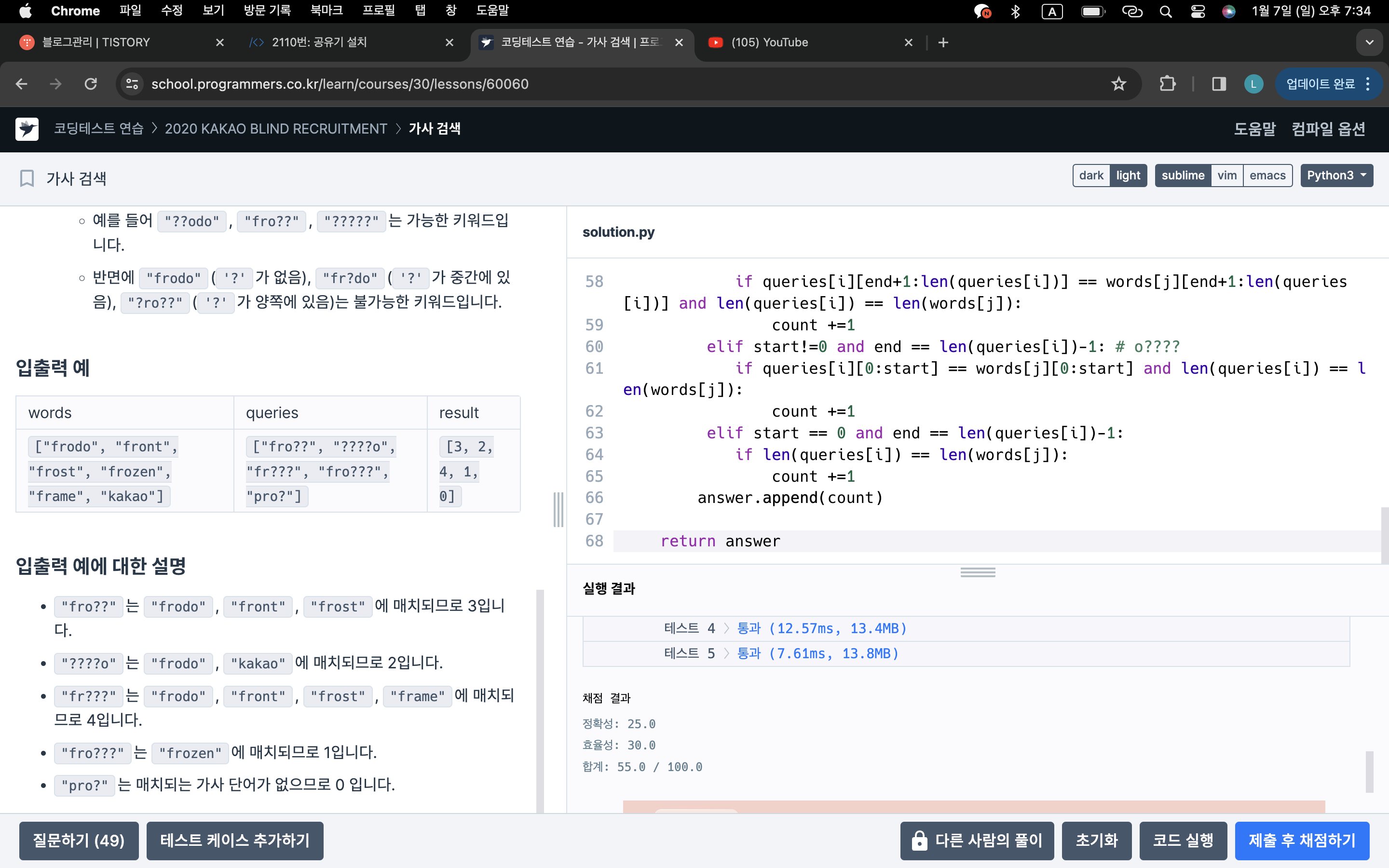
Task: Expand the Chrome tab search chevron
Action: pyautogui.click(x=1369, y=42)
